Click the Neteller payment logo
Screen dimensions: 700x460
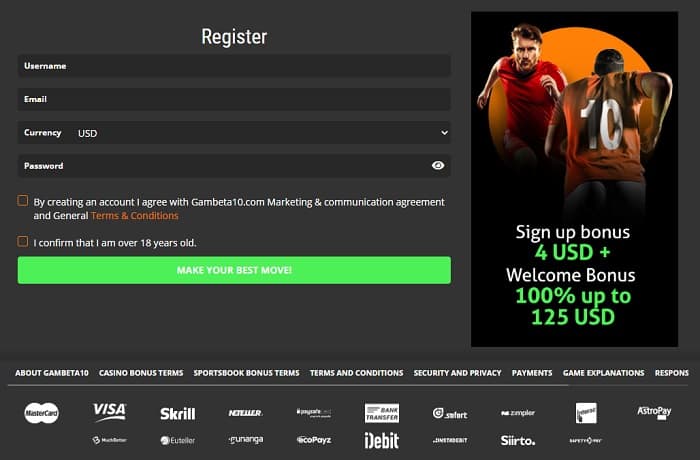tap(246, 413)
